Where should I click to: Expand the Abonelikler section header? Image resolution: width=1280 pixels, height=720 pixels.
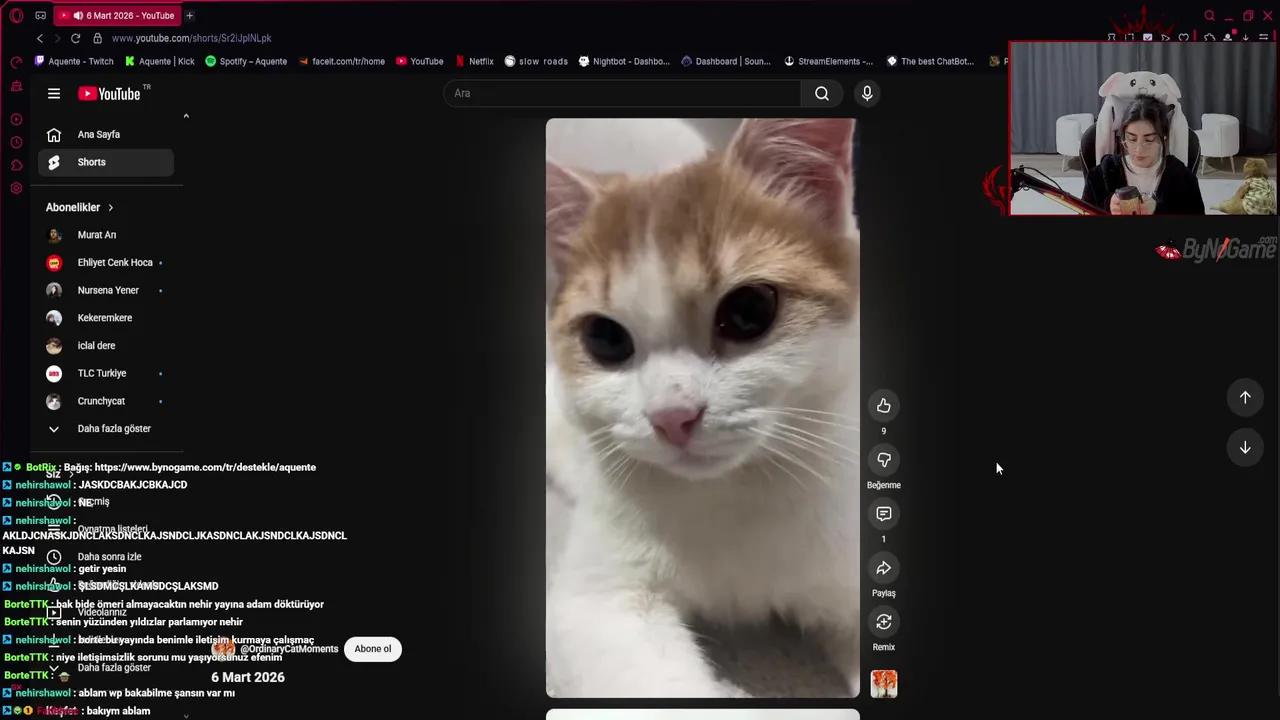pyautogui.click(x=80, y=207)
